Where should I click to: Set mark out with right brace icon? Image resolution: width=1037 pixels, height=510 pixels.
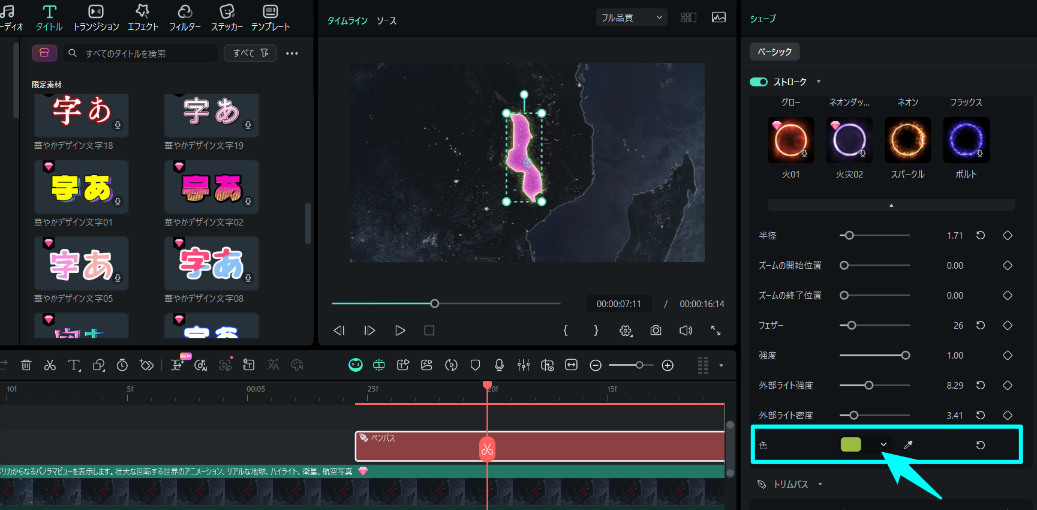pos(596,330)
